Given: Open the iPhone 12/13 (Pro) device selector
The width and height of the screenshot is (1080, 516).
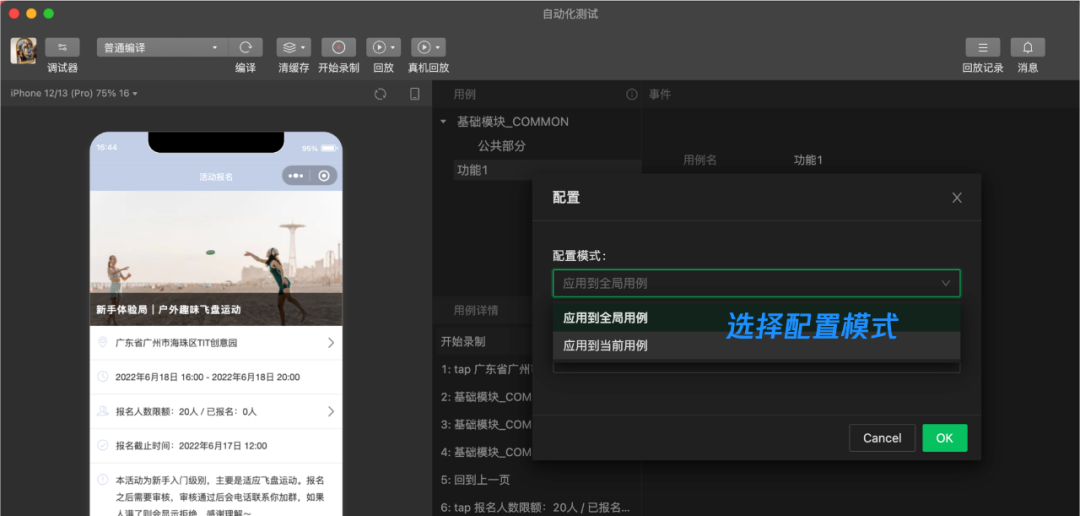Looking at the screenshot, I should pyautogui.click(x=74, y=93).
